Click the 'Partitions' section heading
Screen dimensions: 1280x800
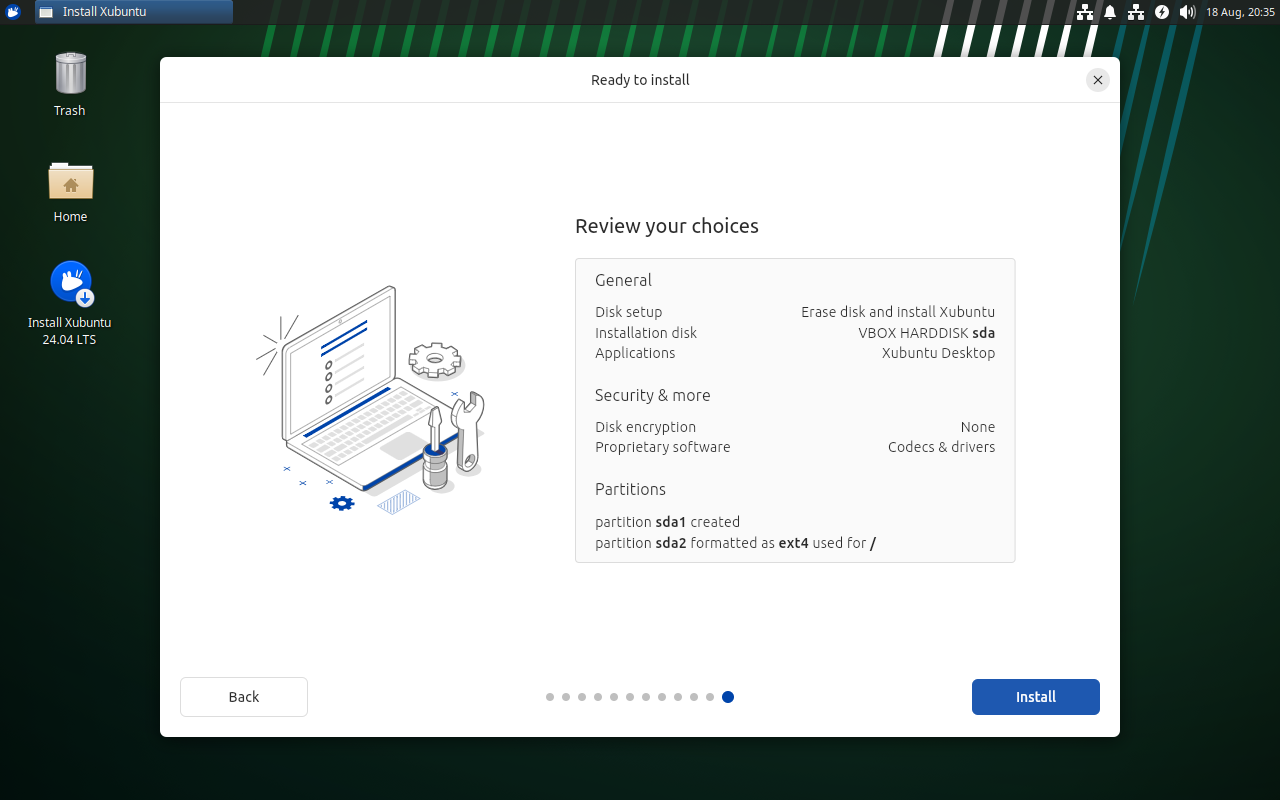(x=630, y=489)
